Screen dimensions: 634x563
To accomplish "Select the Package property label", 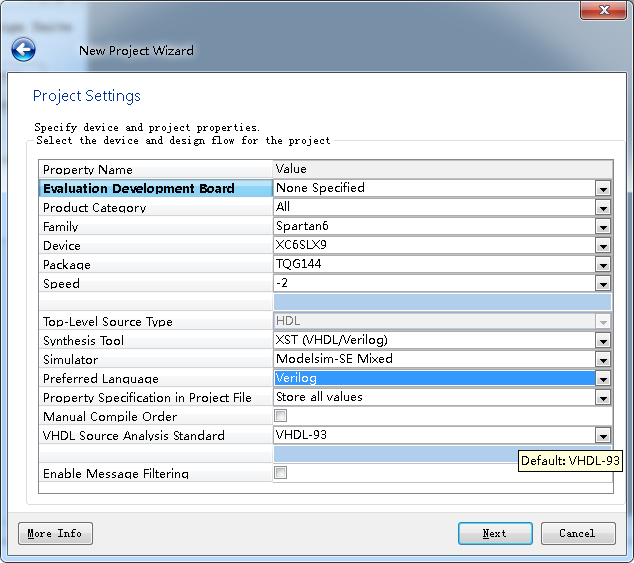I will click(x=67, y=265).
